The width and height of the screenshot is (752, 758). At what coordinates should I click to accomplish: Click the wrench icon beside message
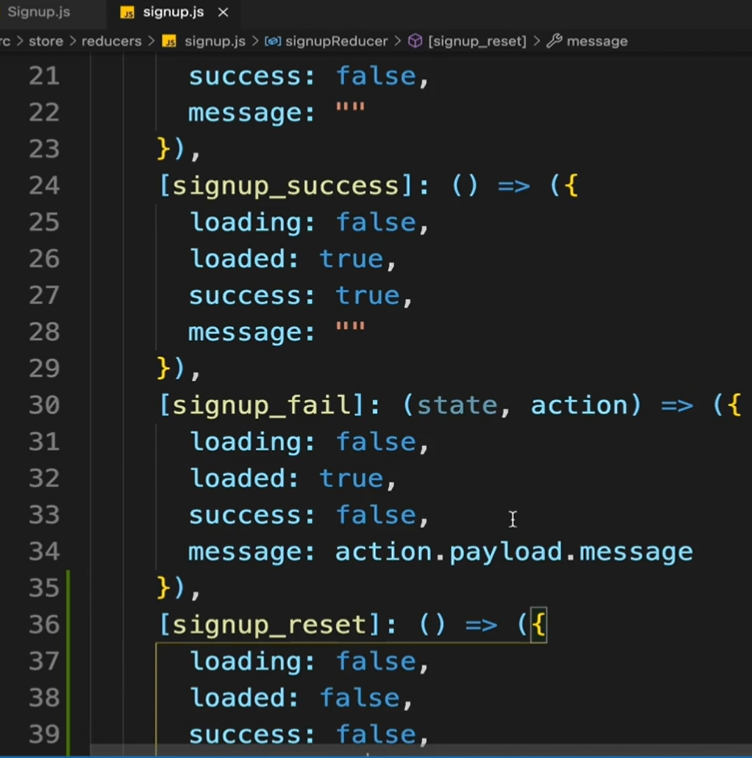click(554, 41)
